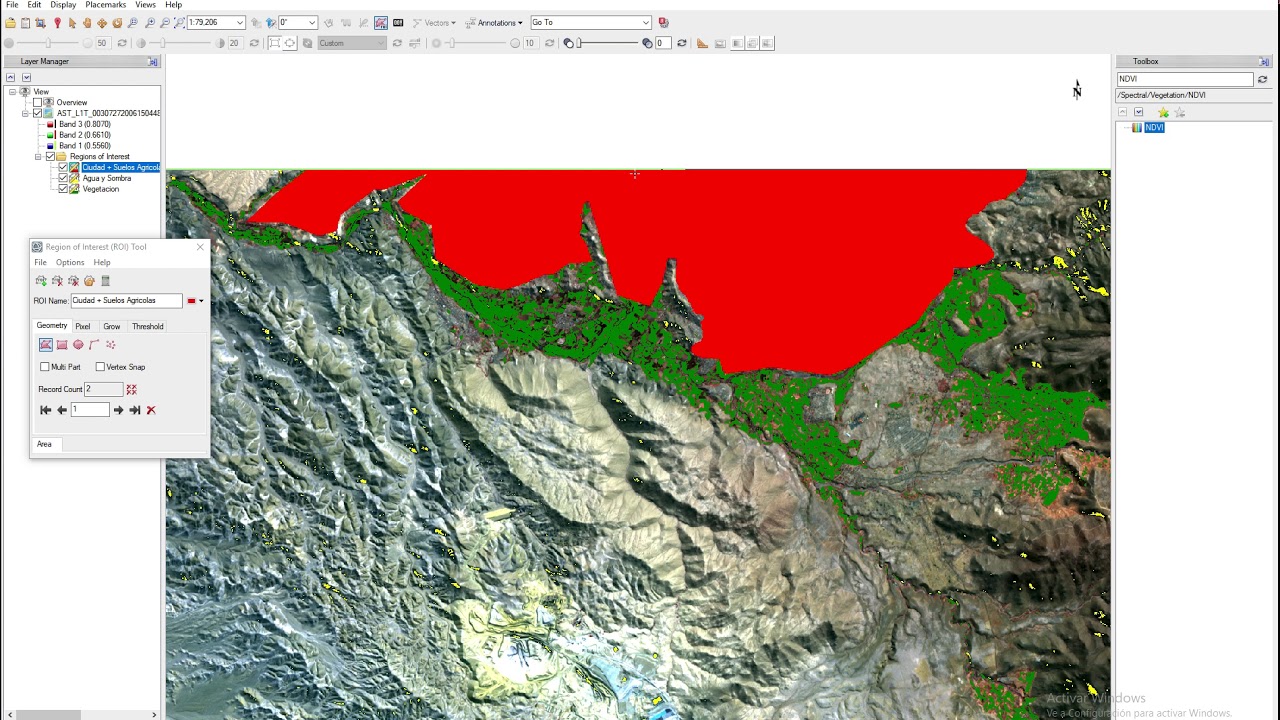Click the fixed Zoom In icon
The height and width of the screenshot is (720, 1280).
coord(150,23)
